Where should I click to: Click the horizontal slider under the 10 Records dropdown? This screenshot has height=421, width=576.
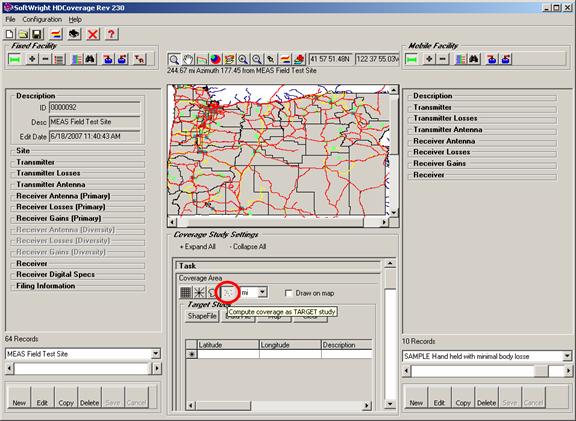(x=487, y=371)
